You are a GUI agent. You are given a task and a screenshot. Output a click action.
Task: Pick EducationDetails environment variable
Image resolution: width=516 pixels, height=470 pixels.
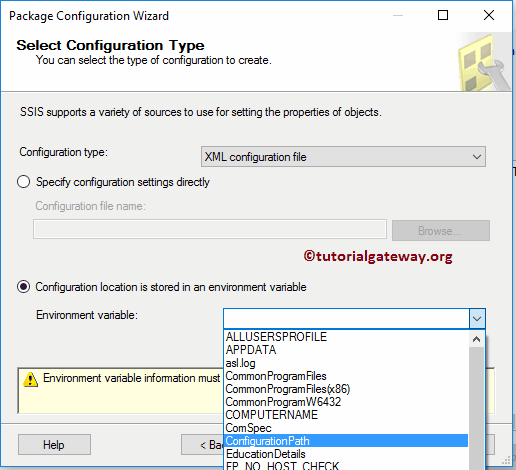pos(346,454)
